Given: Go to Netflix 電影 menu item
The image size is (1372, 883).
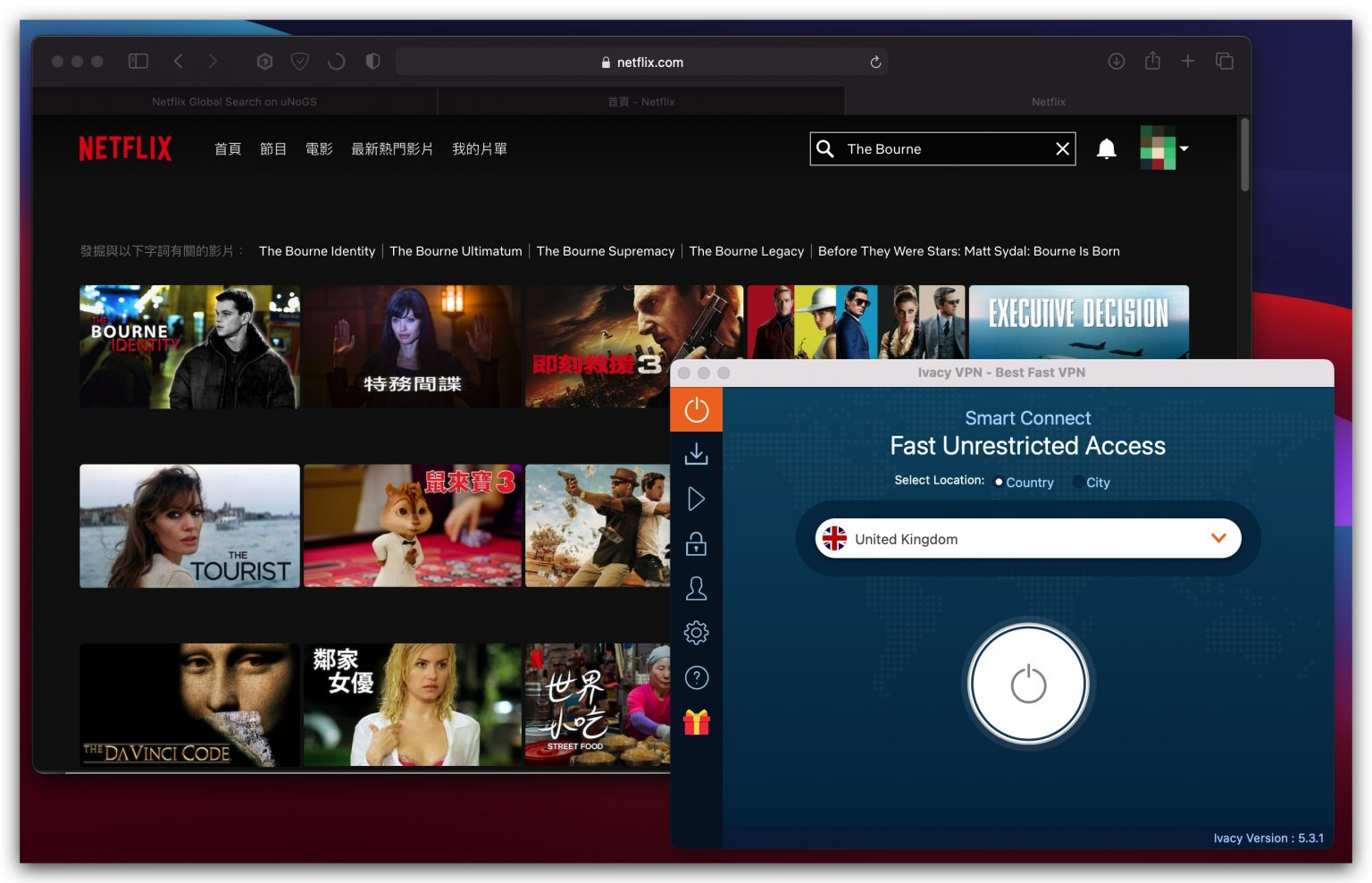Looking at the screenshot, I should pyautogui.click(x=319, y=149).
